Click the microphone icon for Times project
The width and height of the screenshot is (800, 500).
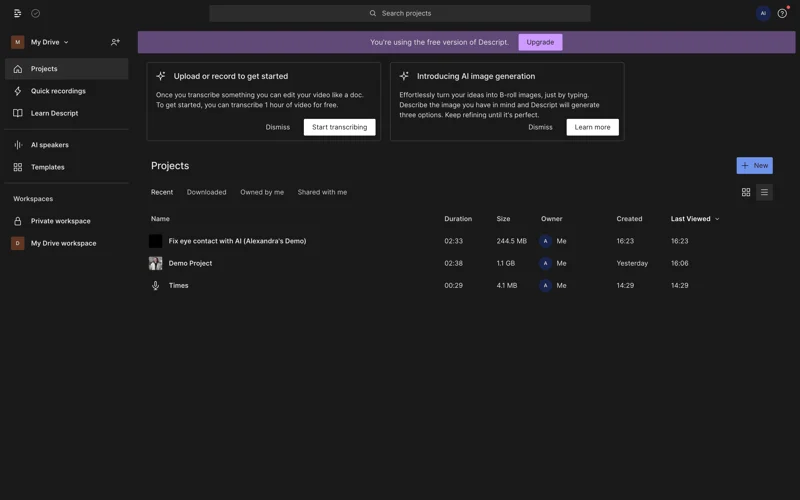pos(156,286)
